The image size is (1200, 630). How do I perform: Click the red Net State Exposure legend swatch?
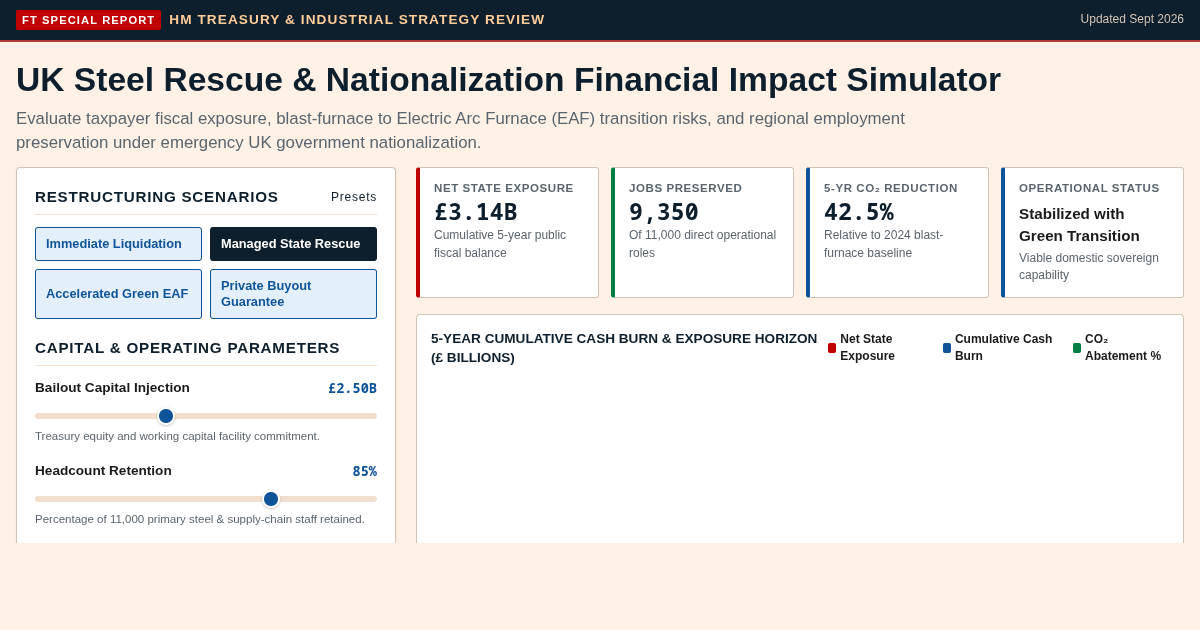pos(832,348)
